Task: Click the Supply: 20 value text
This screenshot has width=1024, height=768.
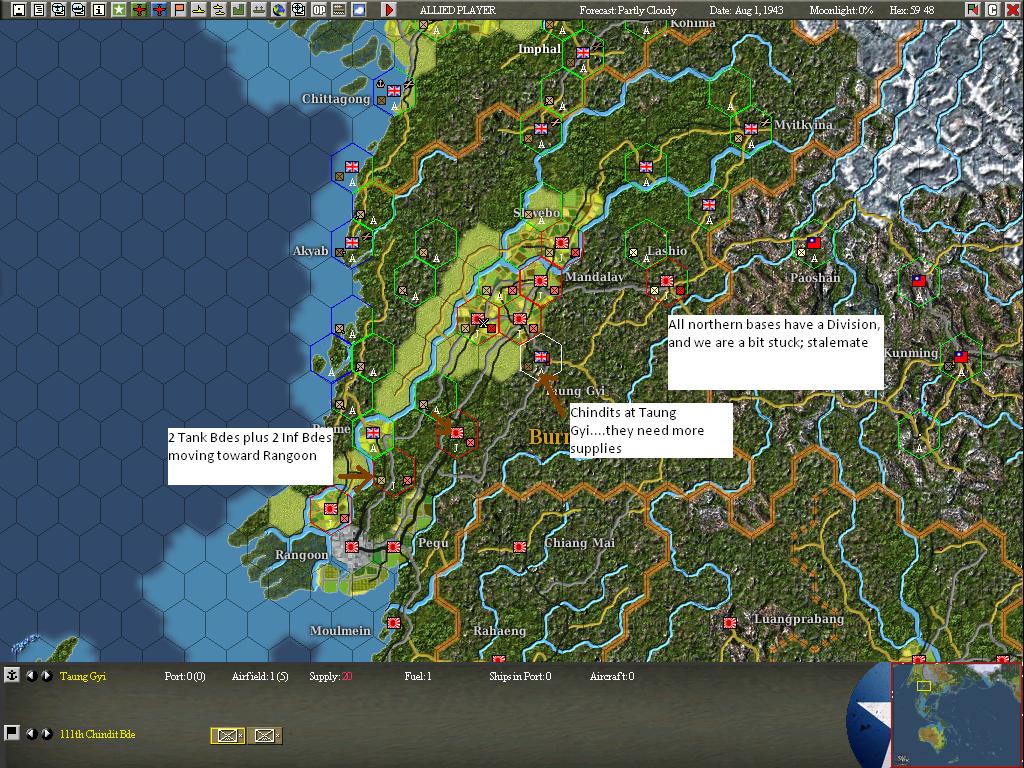Action: point(331,676)
